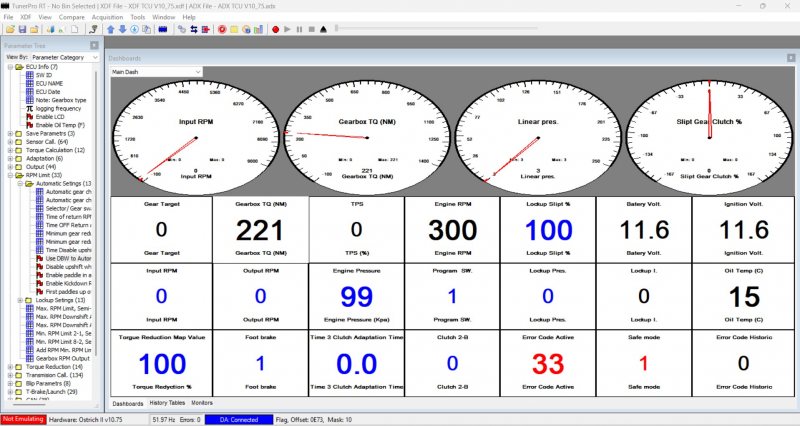The height and width of the screenshot is (426, 800).
Task: Click the Eject triangle icon in toolbar
Action: click(323, 29)
